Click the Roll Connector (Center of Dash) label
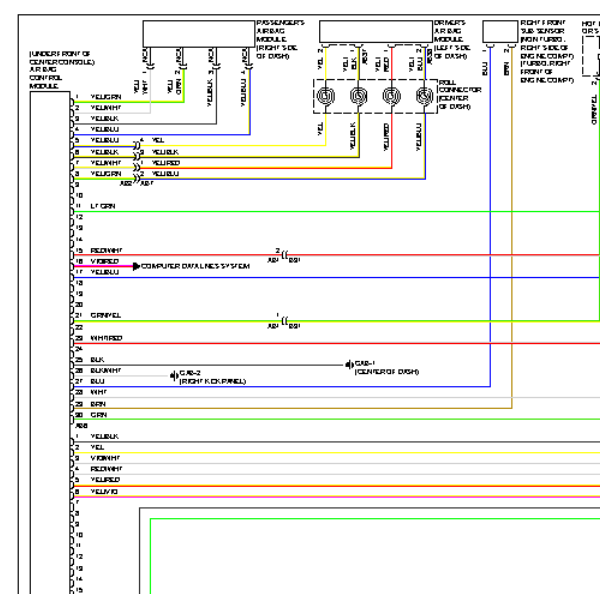 click(460, 94)
